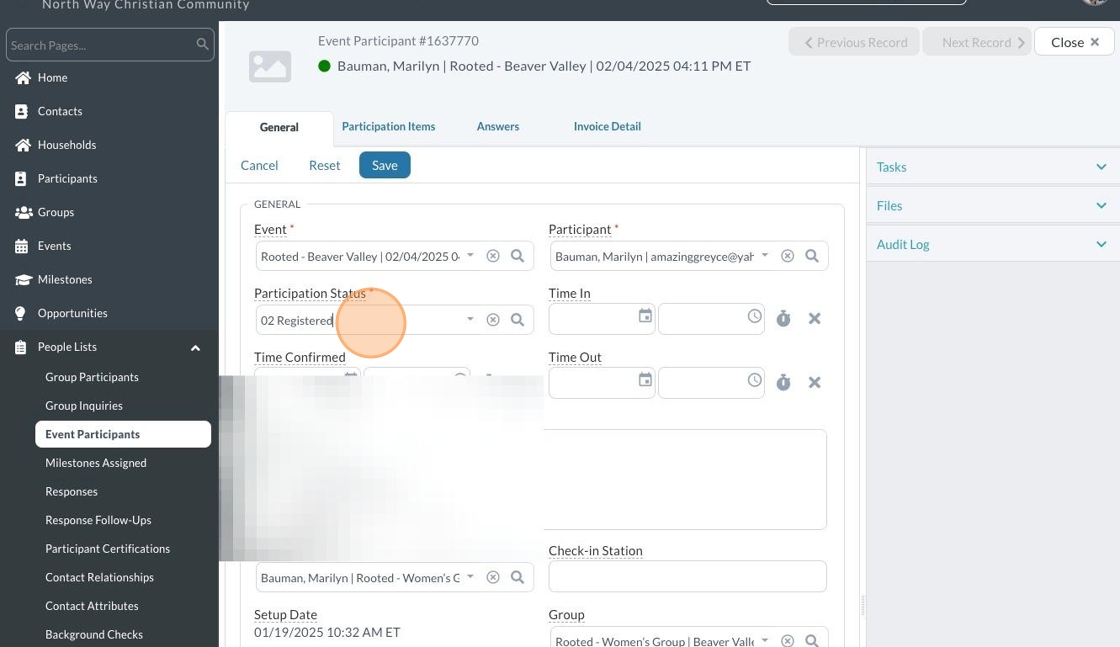
Task: Close the record view
Action: click(x=1074, y=42)
